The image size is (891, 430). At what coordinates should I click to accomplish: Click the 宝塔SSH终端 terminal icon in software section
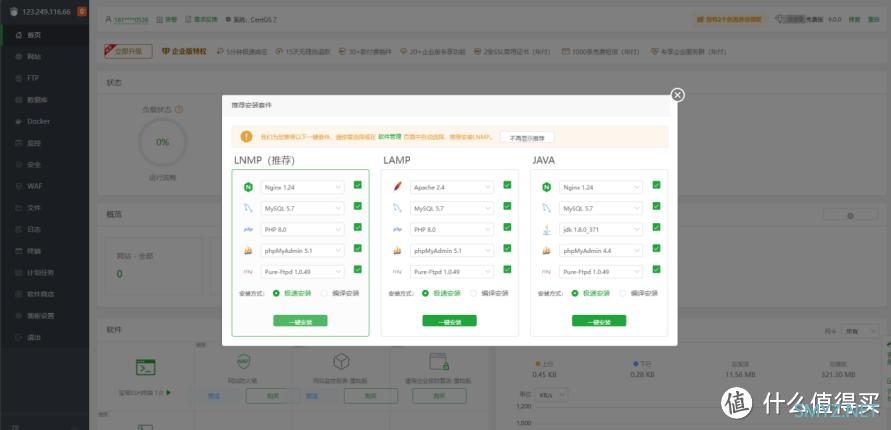coord(145,367)
